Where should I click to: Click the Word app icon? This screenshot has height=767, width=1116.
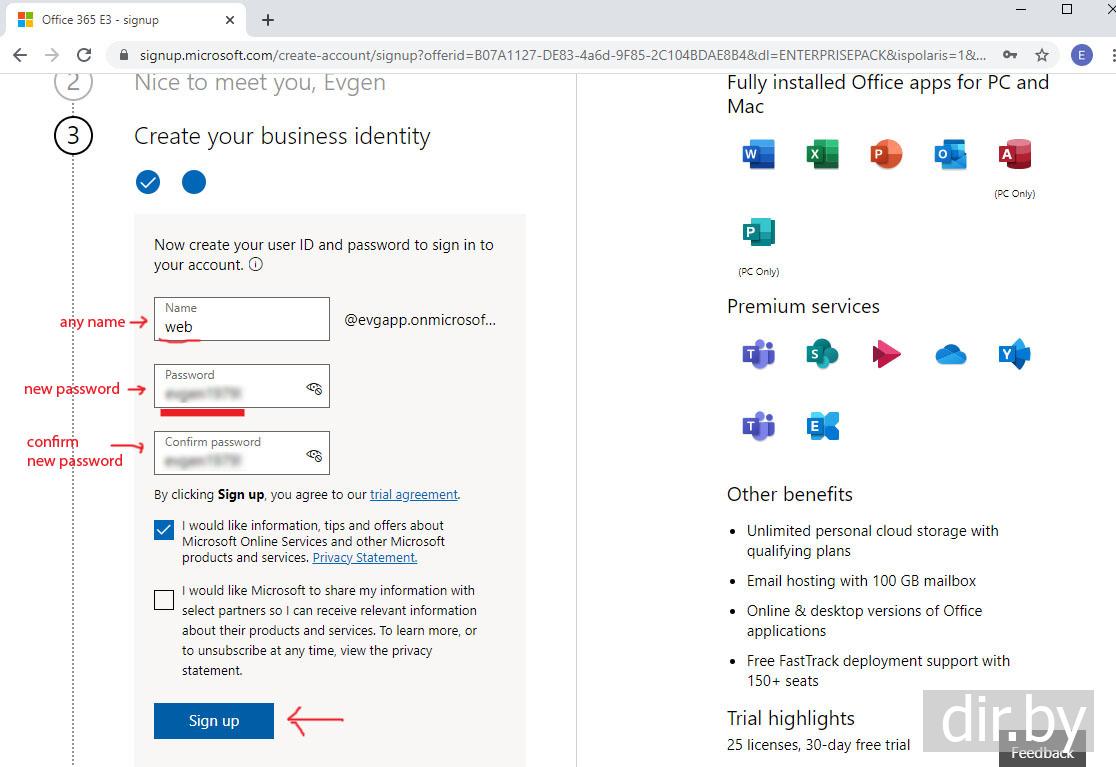point(759,154)
